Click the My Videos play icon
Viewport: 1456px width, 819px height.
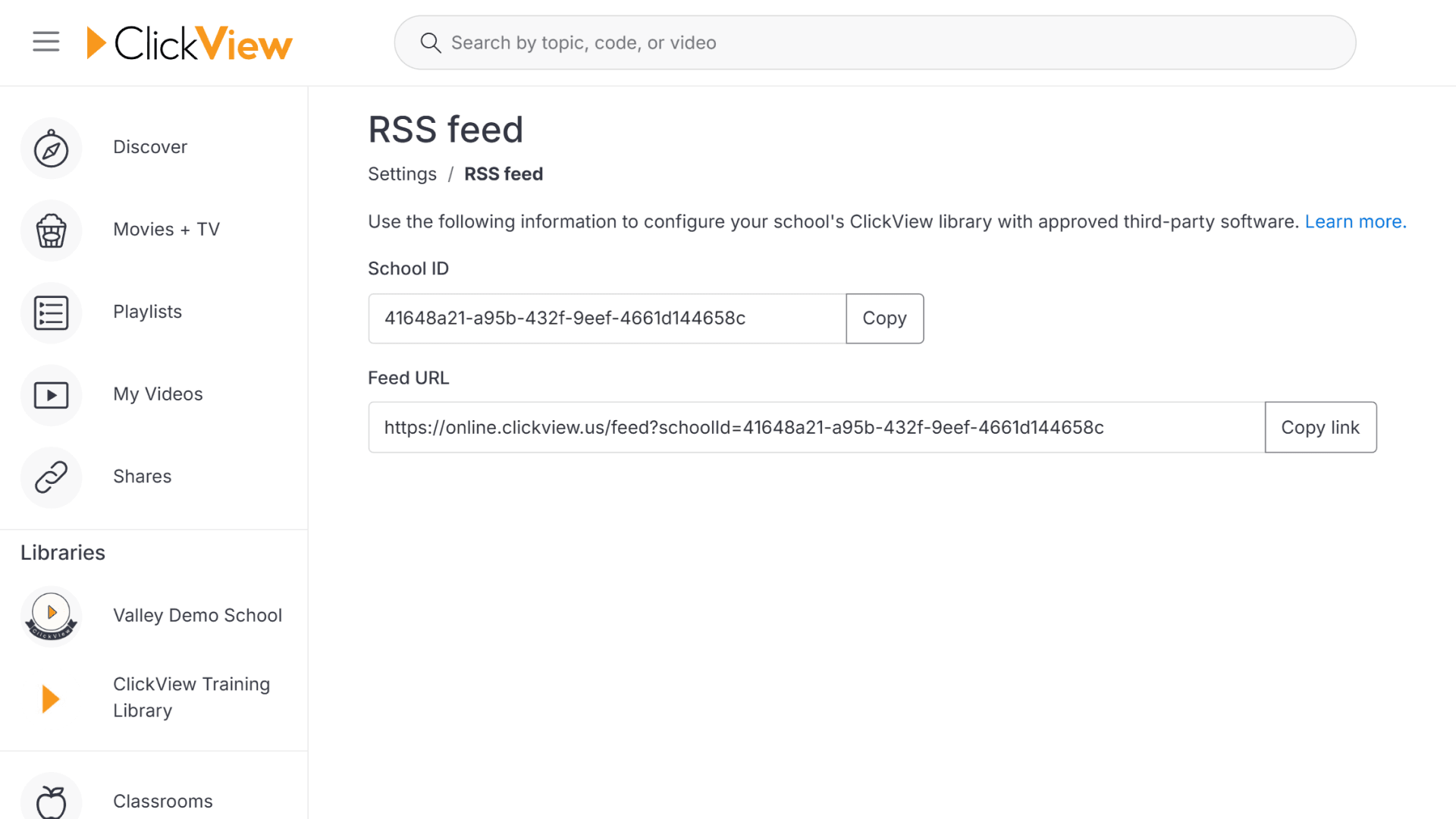pos(50,395)
